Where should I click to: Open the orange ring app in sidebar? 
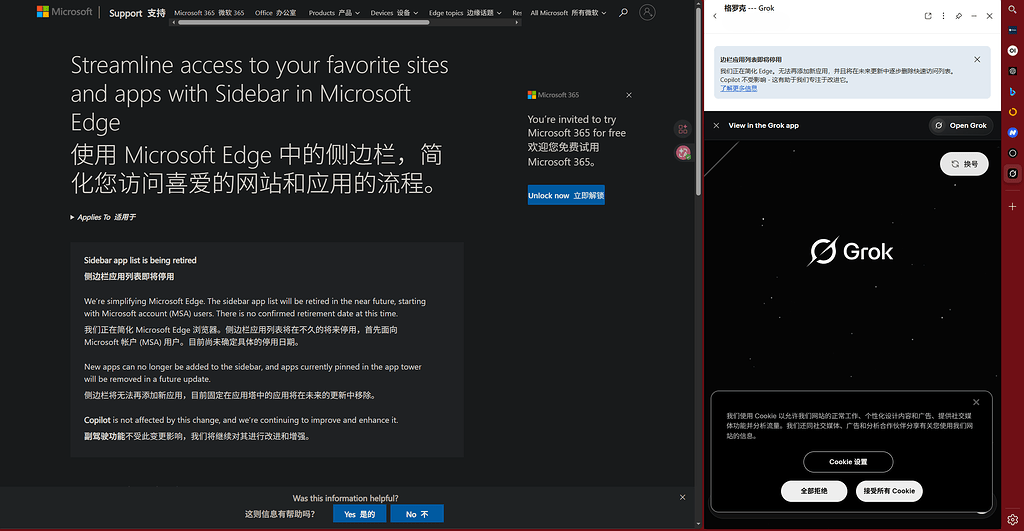(x=1012, y=112)
